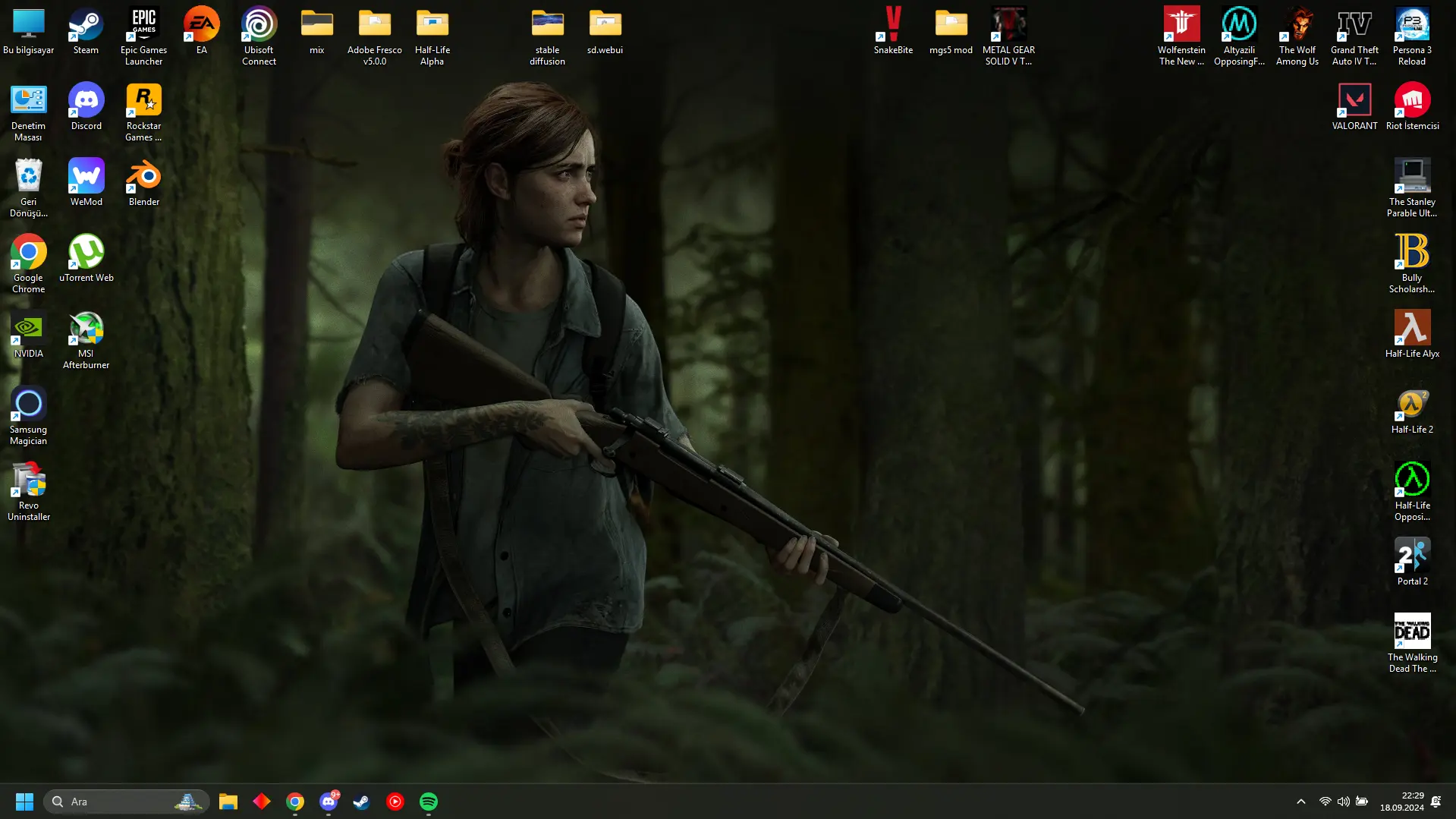Select the Half-Life Alyx icon
The image size is (1456, 819).
[x=1413, y=335]
